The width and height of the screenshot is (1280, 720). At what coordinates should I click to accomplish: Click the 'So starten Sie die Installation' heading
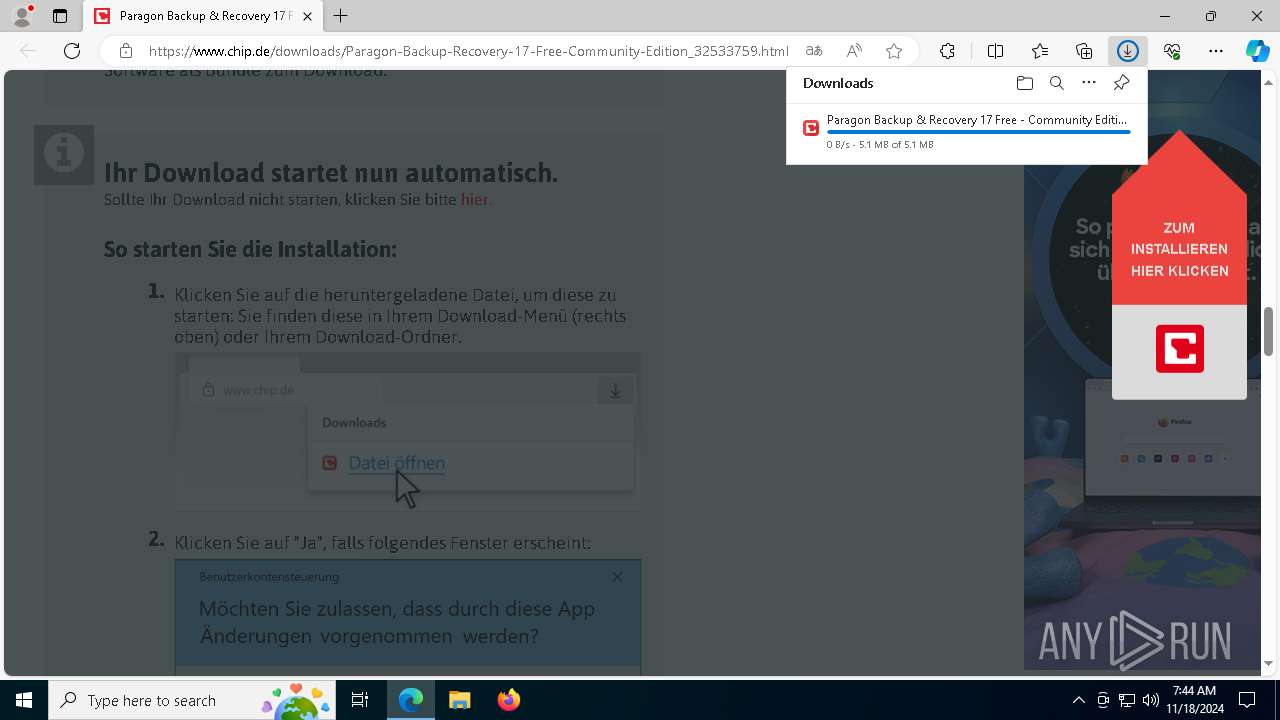click(250, 249)
